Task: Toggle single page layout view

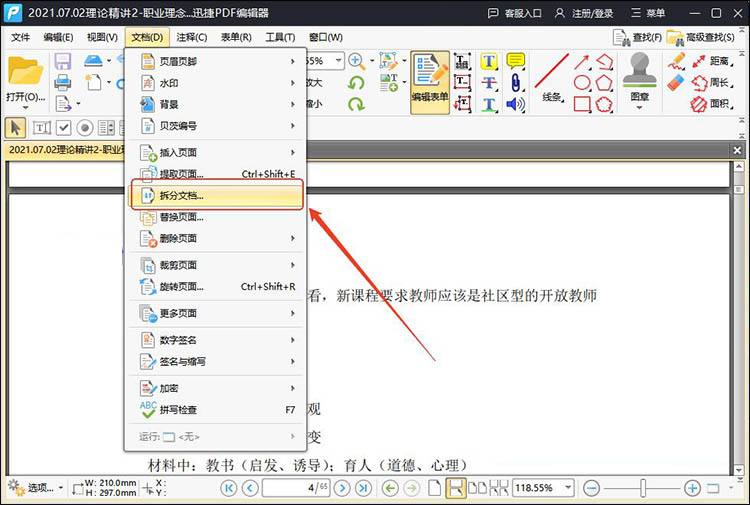Action: coord(434,488)
